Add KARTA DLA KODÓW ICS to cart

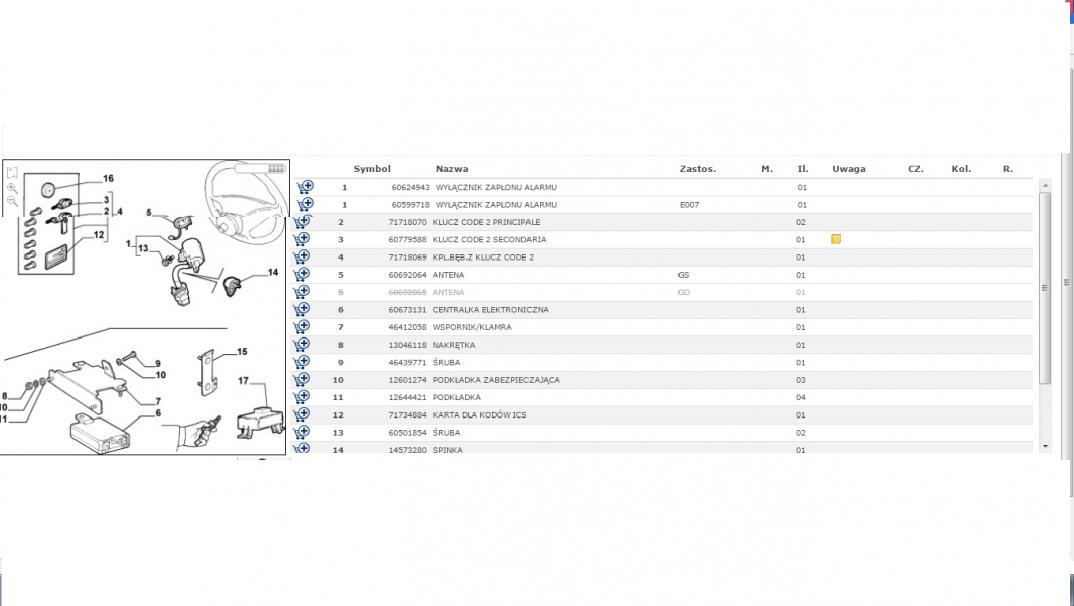tap(301, 414)
